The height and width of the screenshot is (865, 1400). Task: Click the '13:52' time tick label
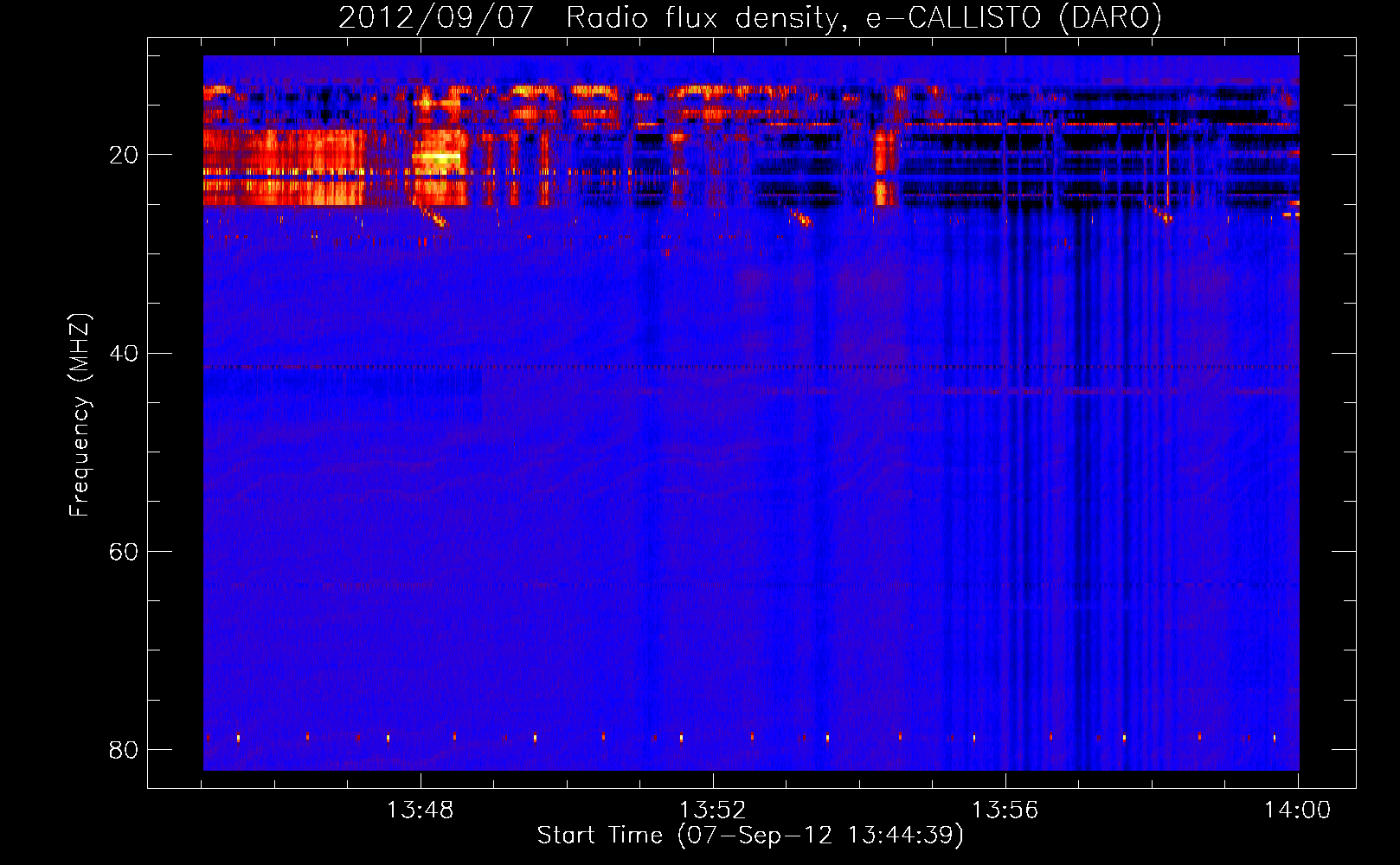[x=712, y=811]
